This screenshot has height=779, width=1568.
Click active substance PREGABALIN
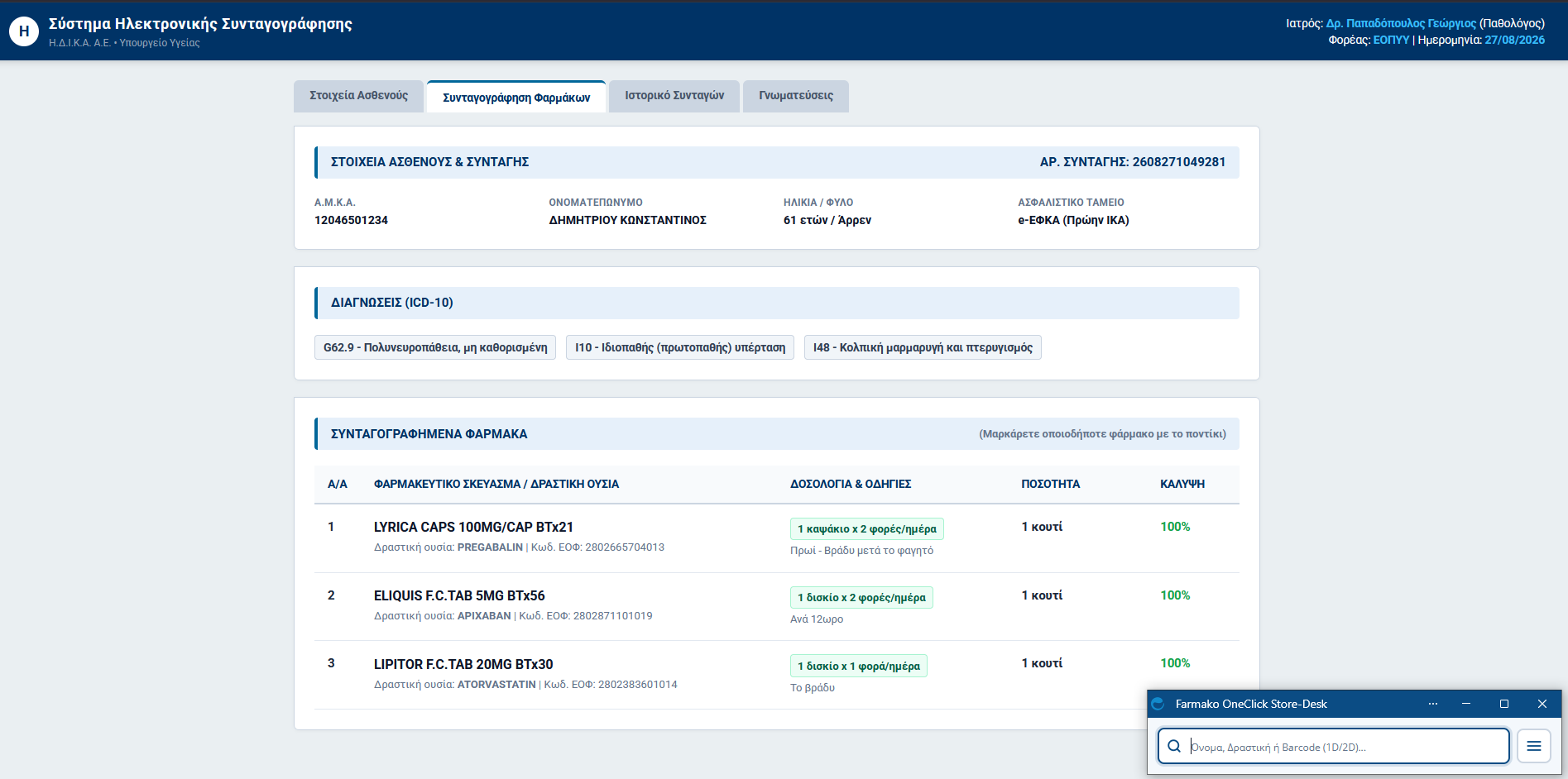tap(490, 547)
